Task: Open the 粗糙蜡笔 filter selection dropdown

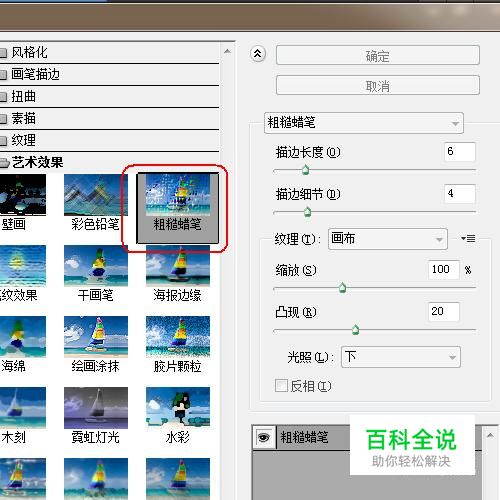Action: [364, 123]
